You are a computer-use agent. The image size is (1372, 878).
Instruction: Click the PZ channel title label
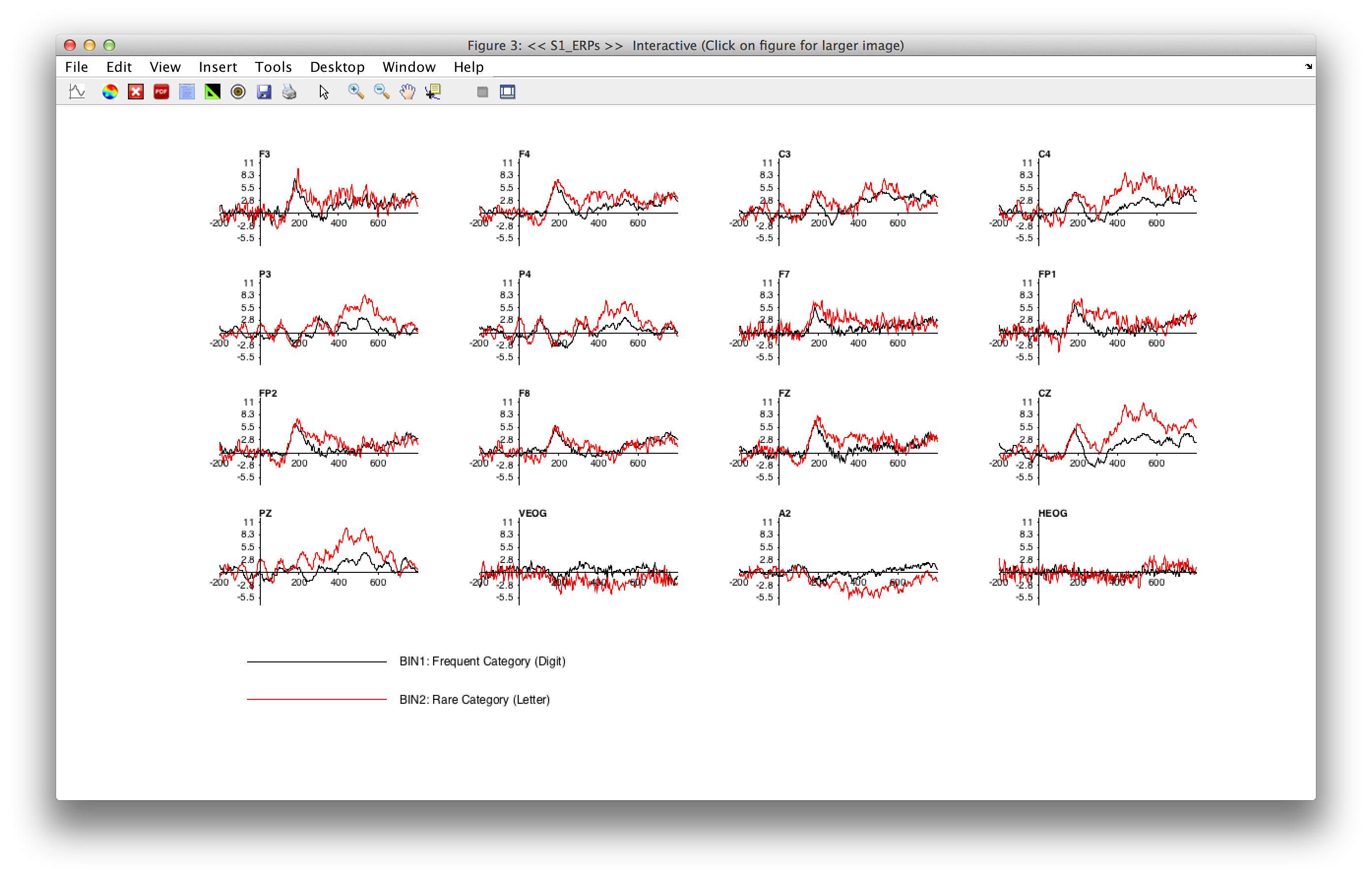tap(265, 513)
